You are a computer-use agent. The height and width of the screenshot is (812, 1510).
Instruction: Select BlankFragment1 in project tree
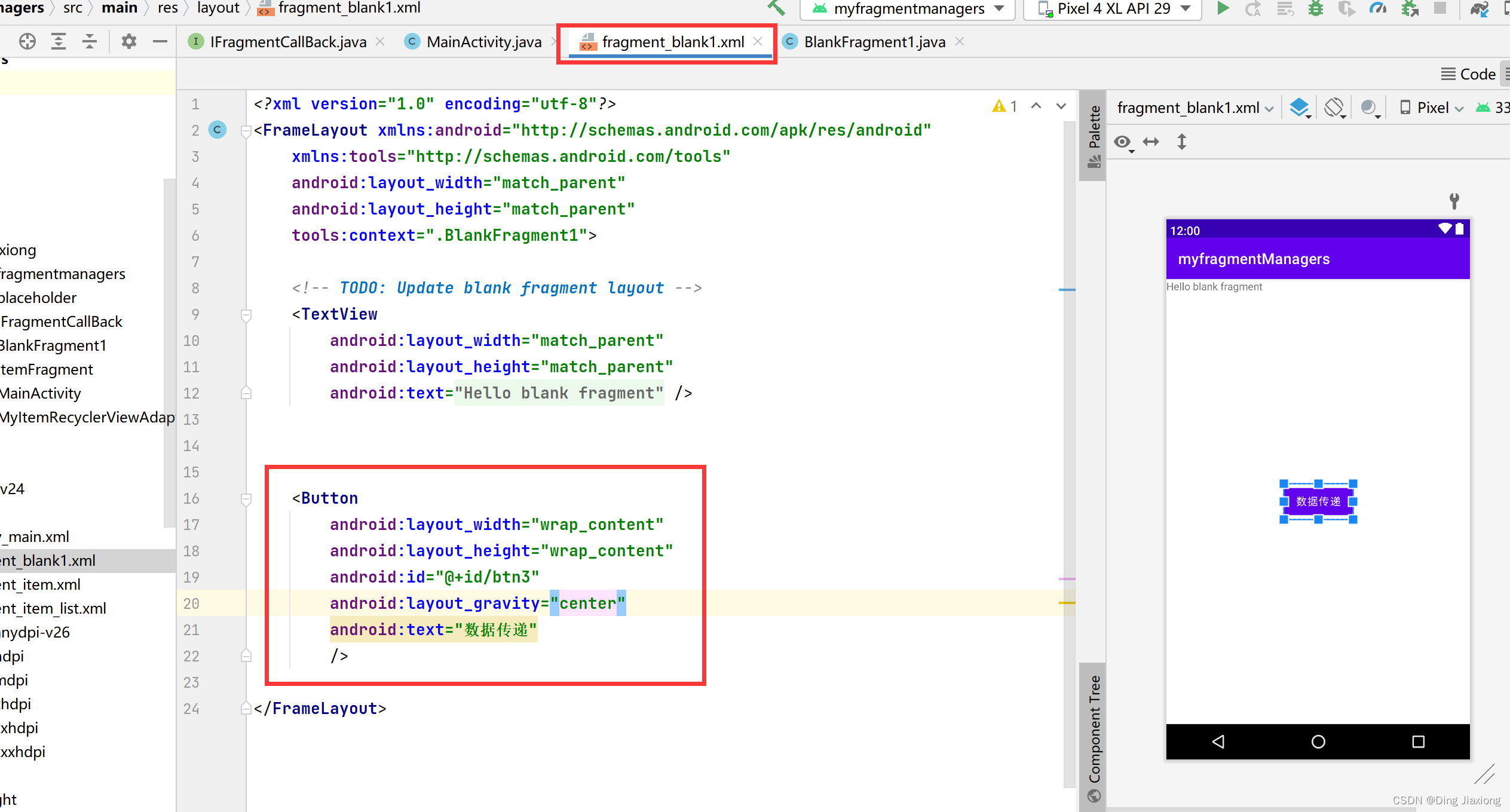(53, 345)
